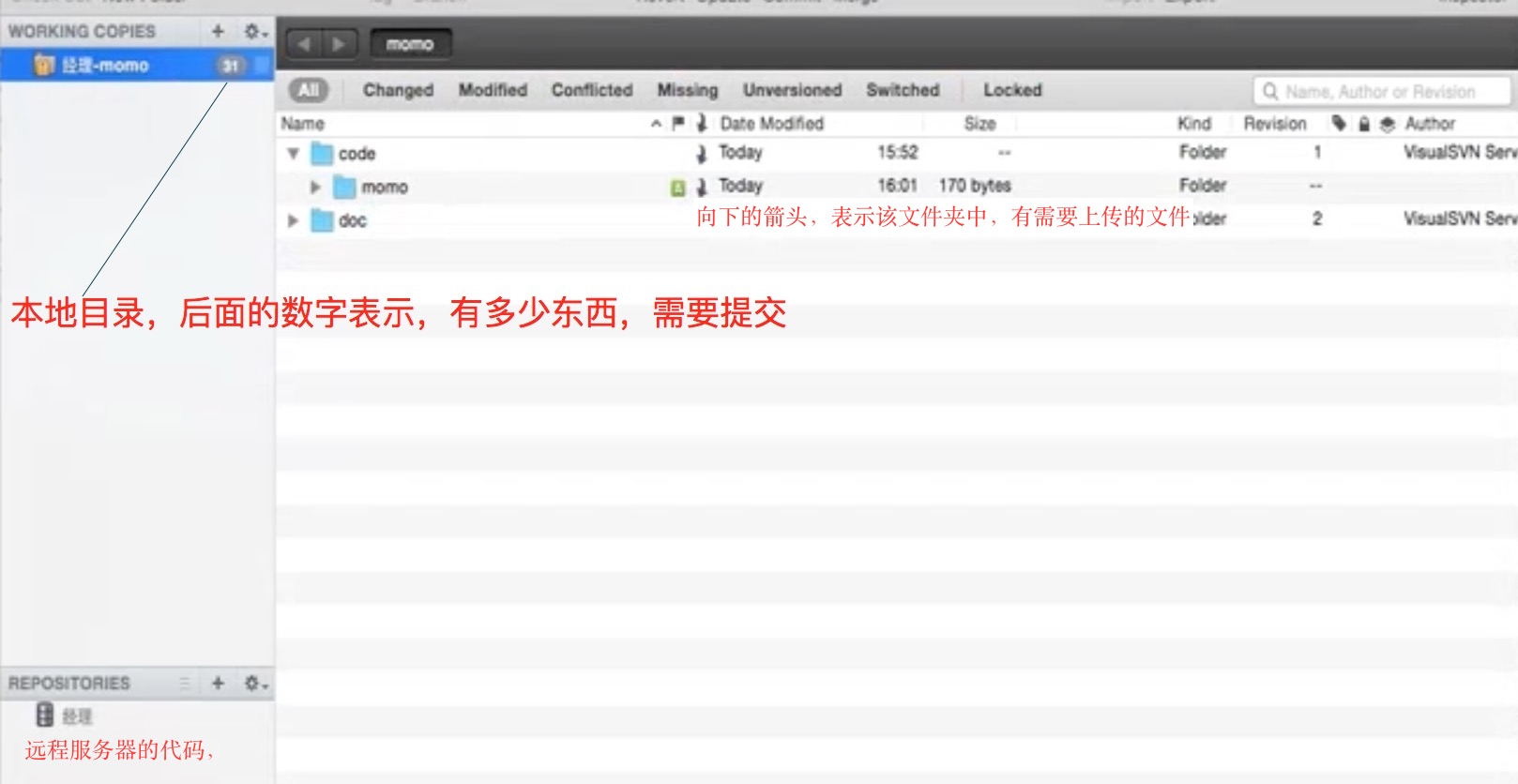Click the code folder name
This screenshot has width=1518, height=784.
[357, 154]
